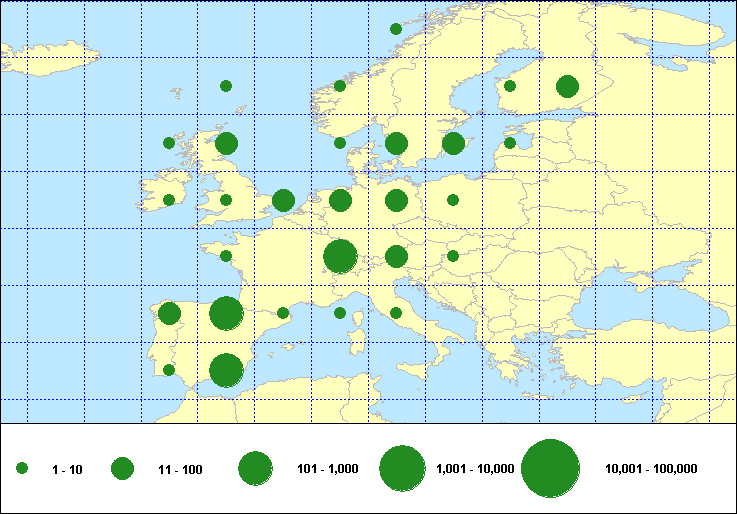Select the large circle over Switzerland

pos(340,257)
